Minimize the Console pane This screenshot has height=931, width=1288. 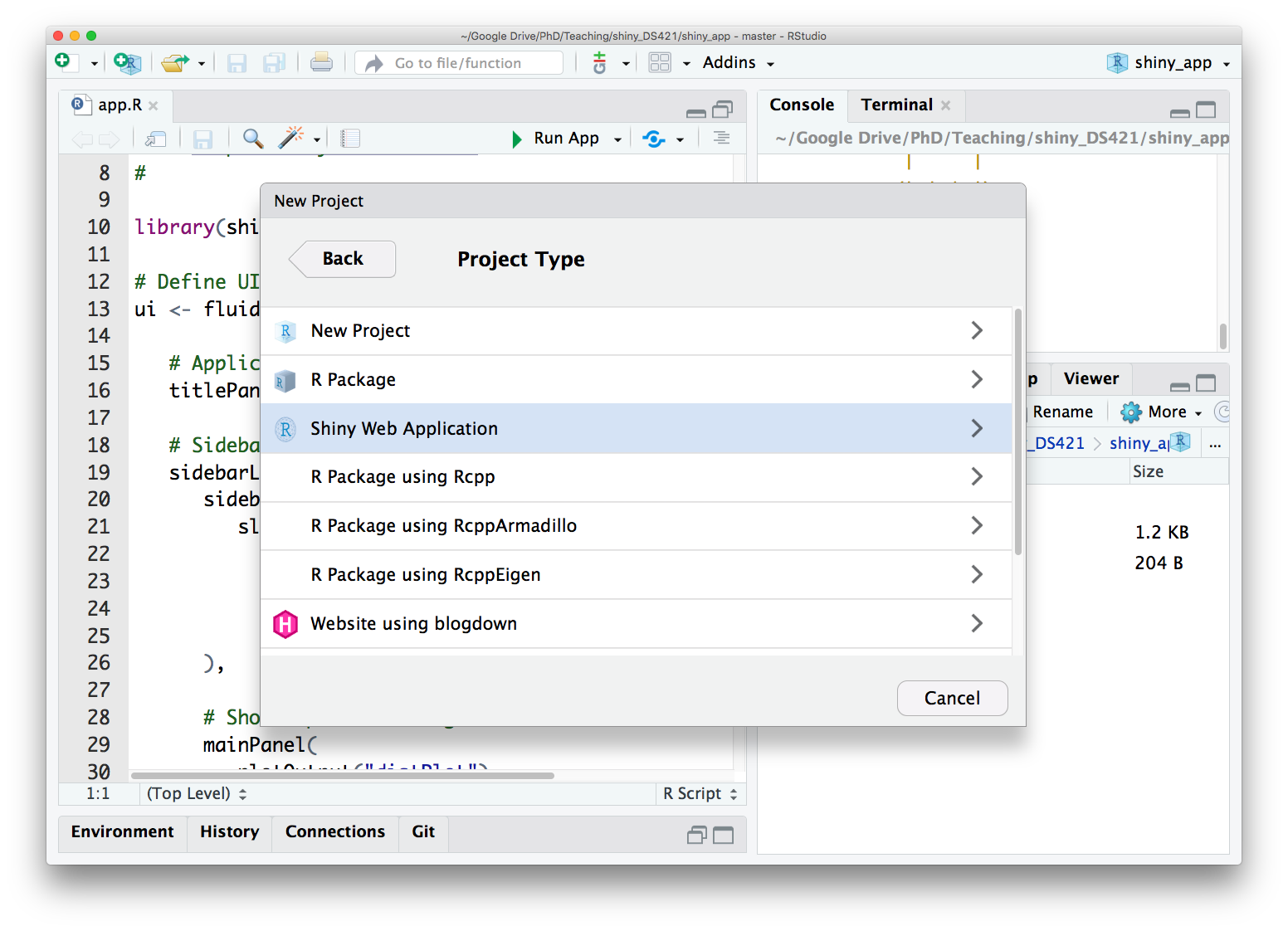(1180, 112)
